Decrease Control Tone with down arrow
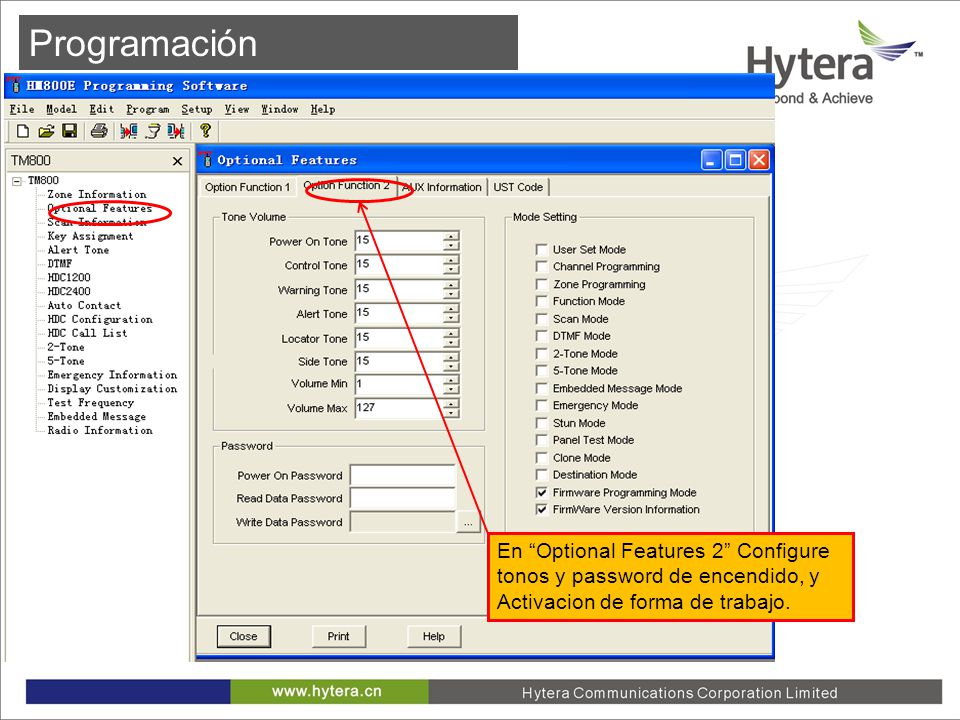Screen dimensions: 960x720 tap(451, 270)
